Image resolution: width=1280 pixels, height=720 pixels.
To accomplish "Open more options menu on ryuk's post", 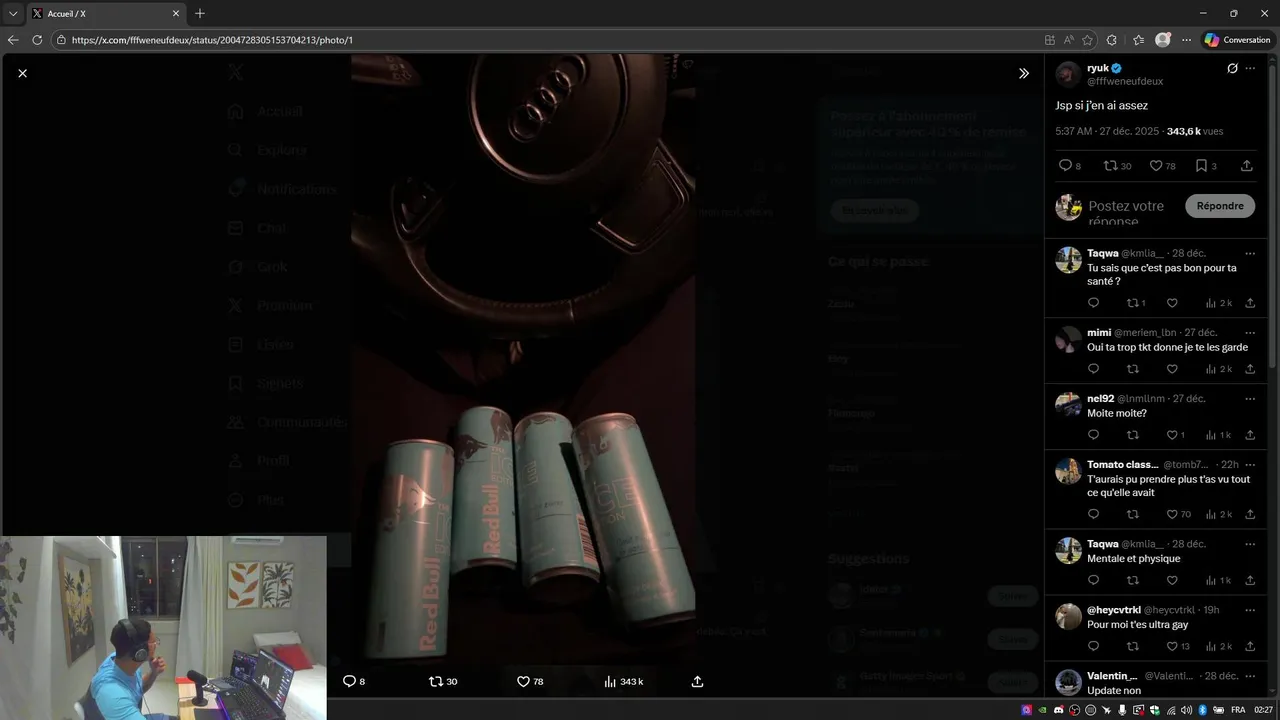I will (x=1250, y=68).
